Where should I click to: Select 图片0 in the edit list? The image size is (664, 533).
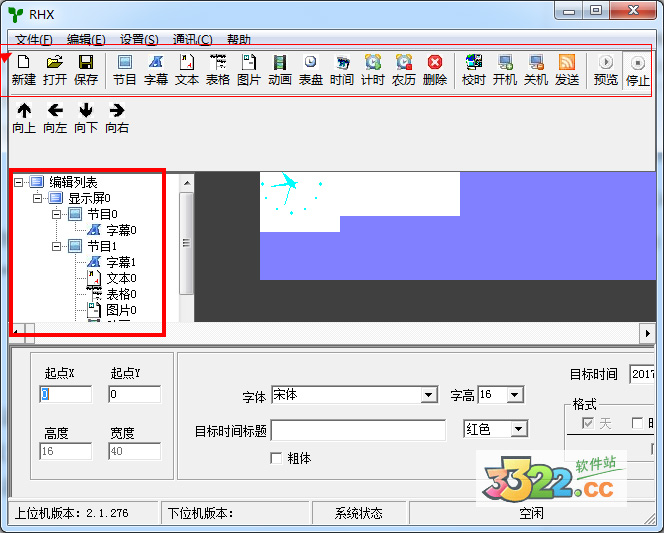point(121,310)
